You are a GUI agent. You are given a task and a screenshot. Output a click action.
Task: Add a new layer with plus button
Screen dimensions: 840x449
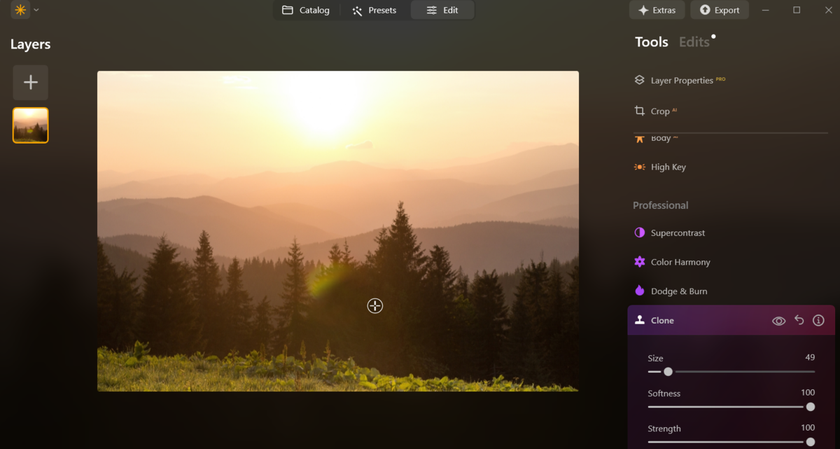coord(31,83)
